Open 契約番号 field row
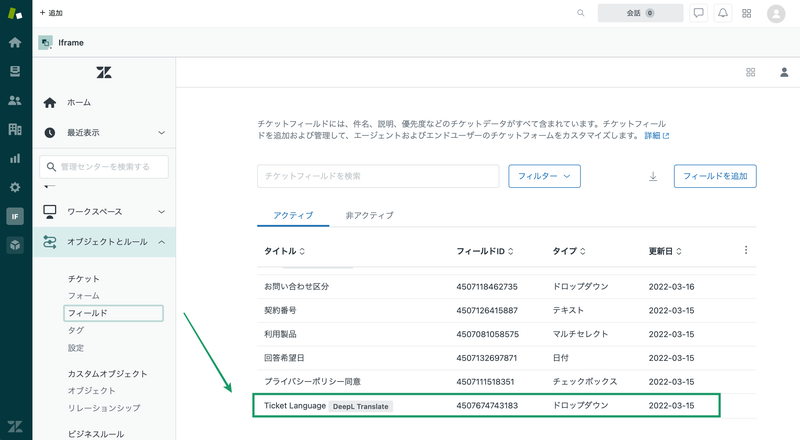800x440 pixels. tap(507, 310)
